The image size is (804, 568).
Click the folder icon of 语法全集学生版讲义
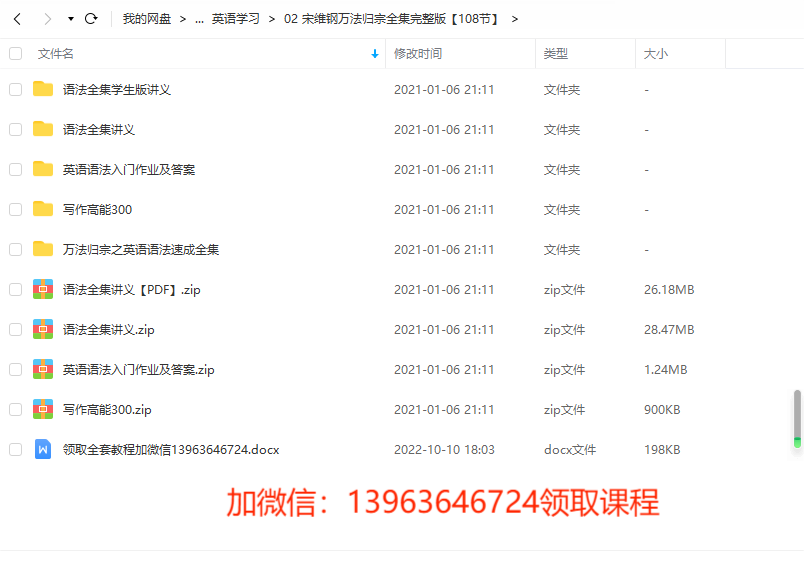(43, 89)
